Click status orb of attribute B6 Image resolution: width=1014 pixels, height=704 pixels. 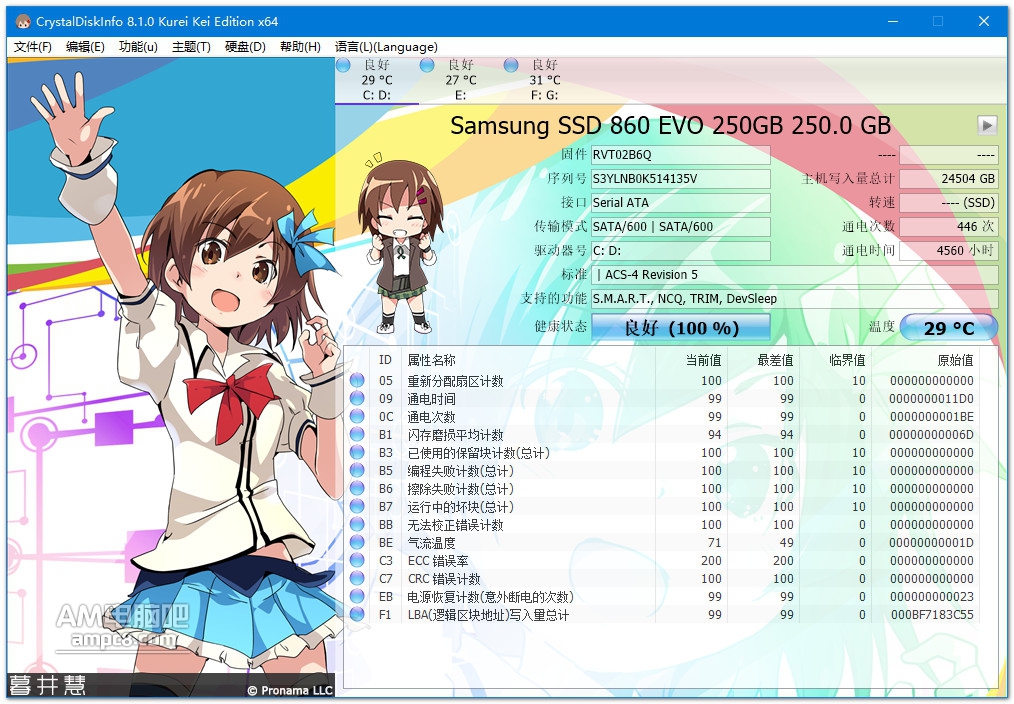[357, 489]
